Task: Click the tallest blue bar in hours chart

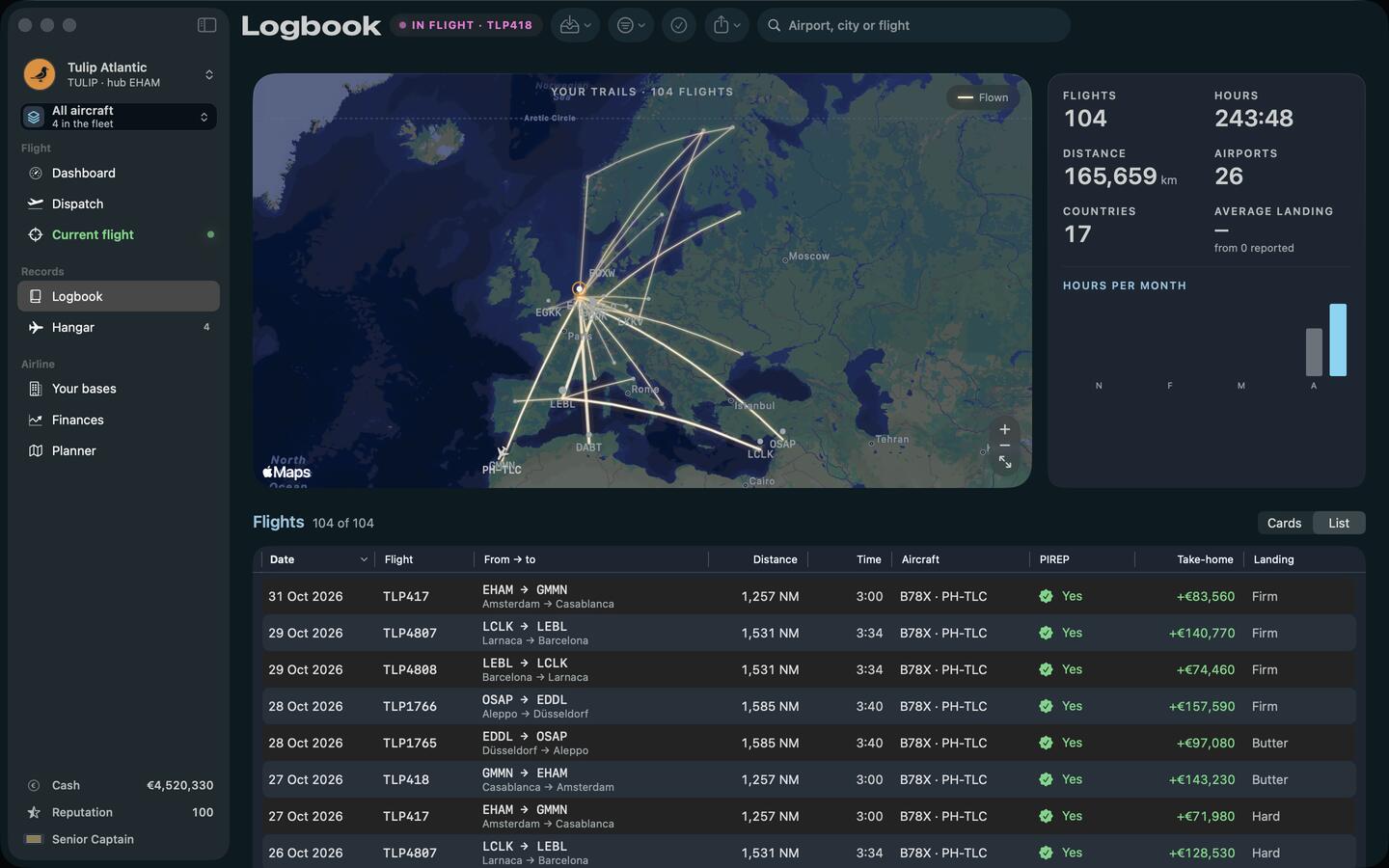Action: click(1338, 339)
